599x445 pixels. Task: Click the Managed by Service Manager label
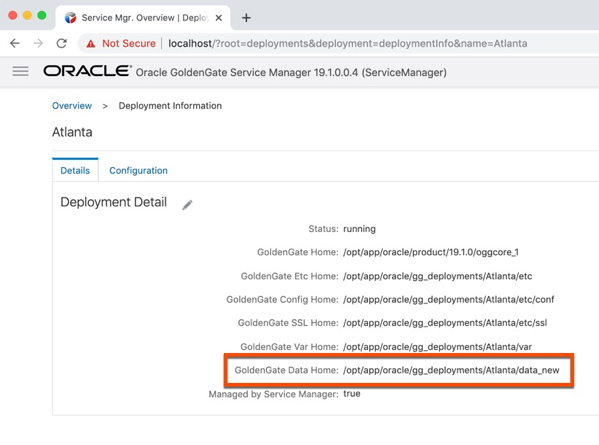pos(274,394)
